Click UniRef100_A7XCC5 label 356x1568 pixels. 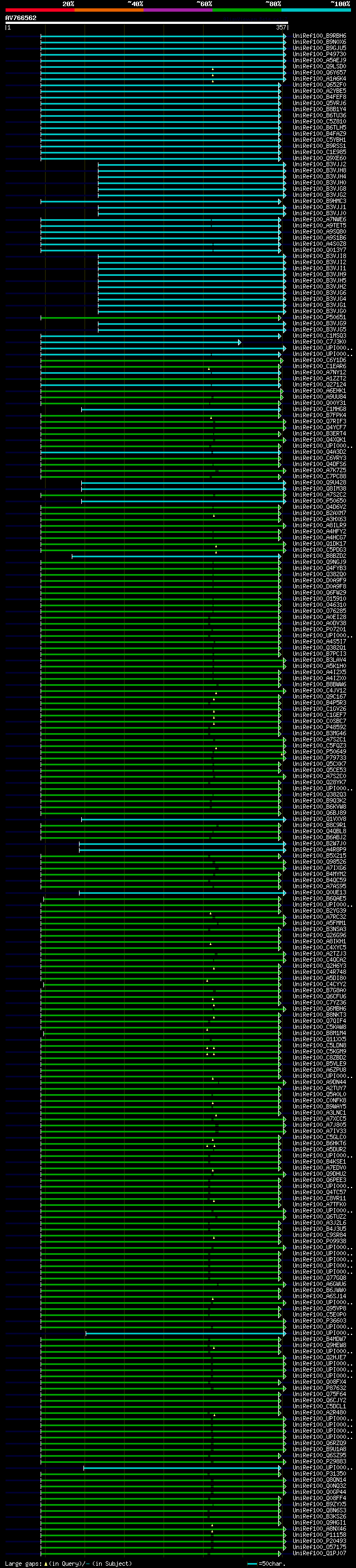(x=319, y=1119)
